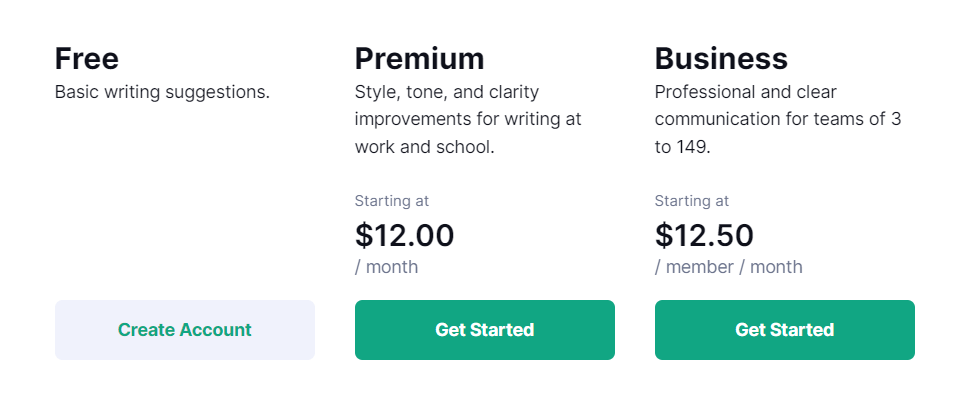Click the 'Professional and clear' text line
The width and height of the screenshot is (970, 399).
745,92
